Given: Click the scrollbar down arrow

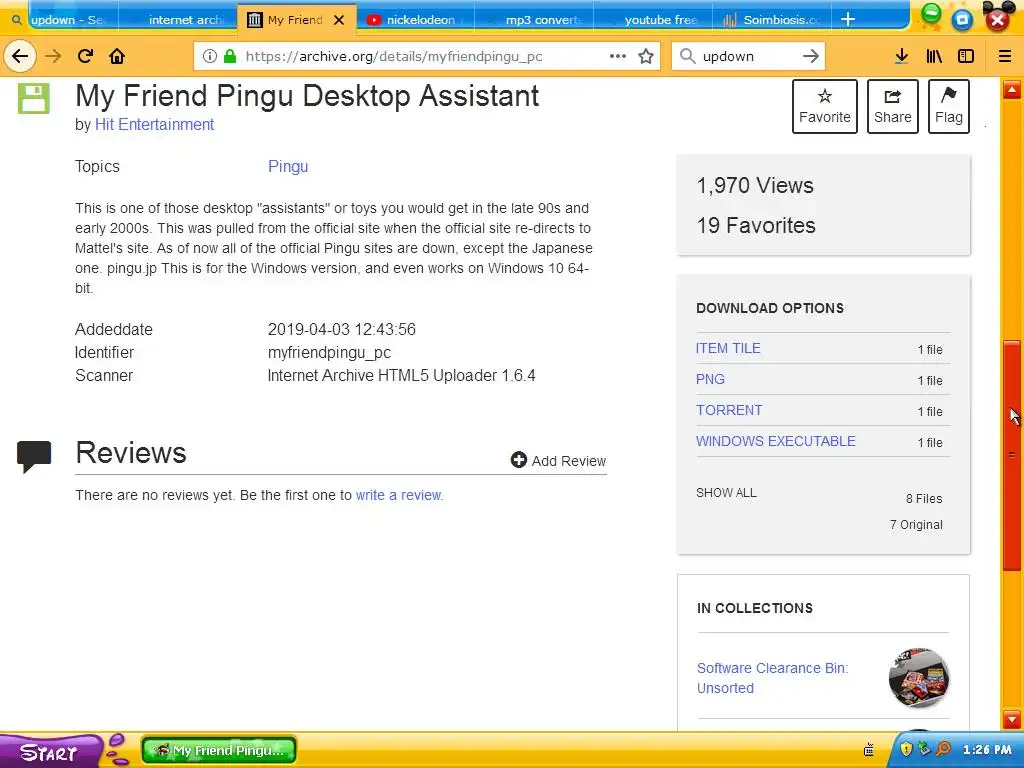Looking at the screenshot, I should [1012, 719].
